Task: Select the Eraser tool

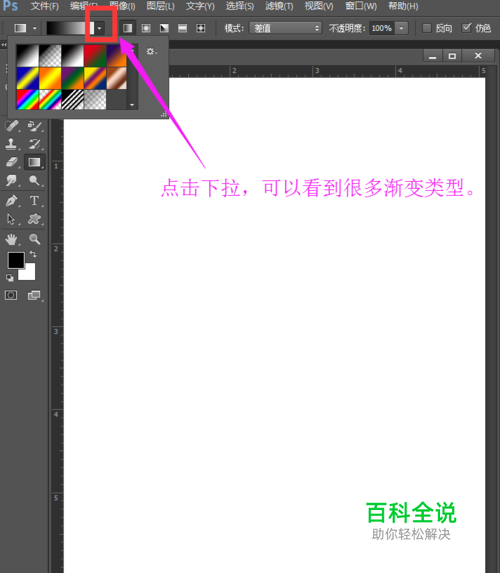Action: point(12,162)
